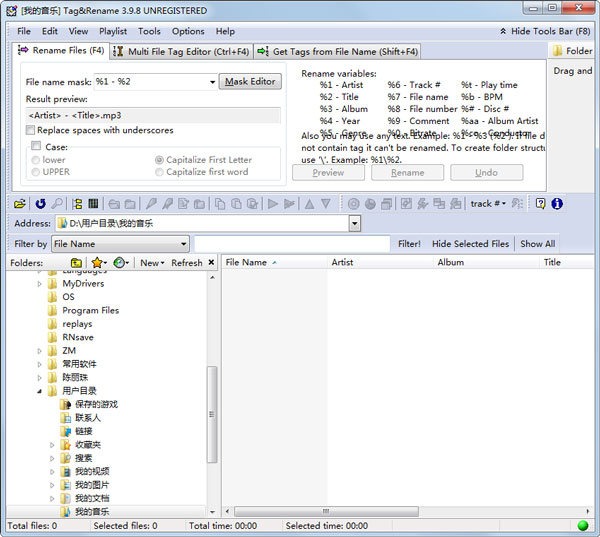Screen dimensions: 600x537
Task: Click the Rename button
Action: click(x=408, y=173)
